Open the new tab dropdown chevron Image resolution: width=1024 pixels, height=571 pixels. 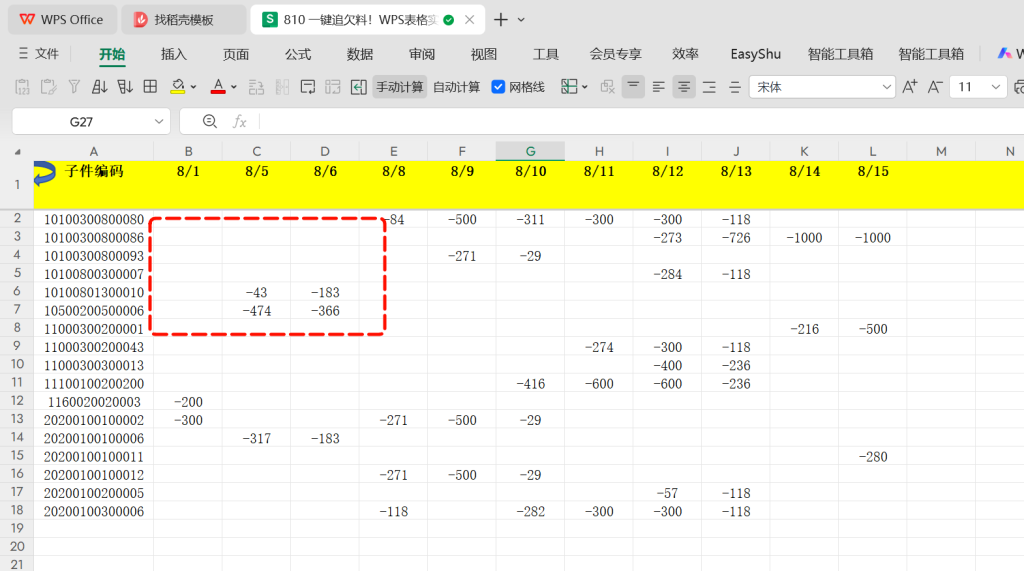pos(521,20)
